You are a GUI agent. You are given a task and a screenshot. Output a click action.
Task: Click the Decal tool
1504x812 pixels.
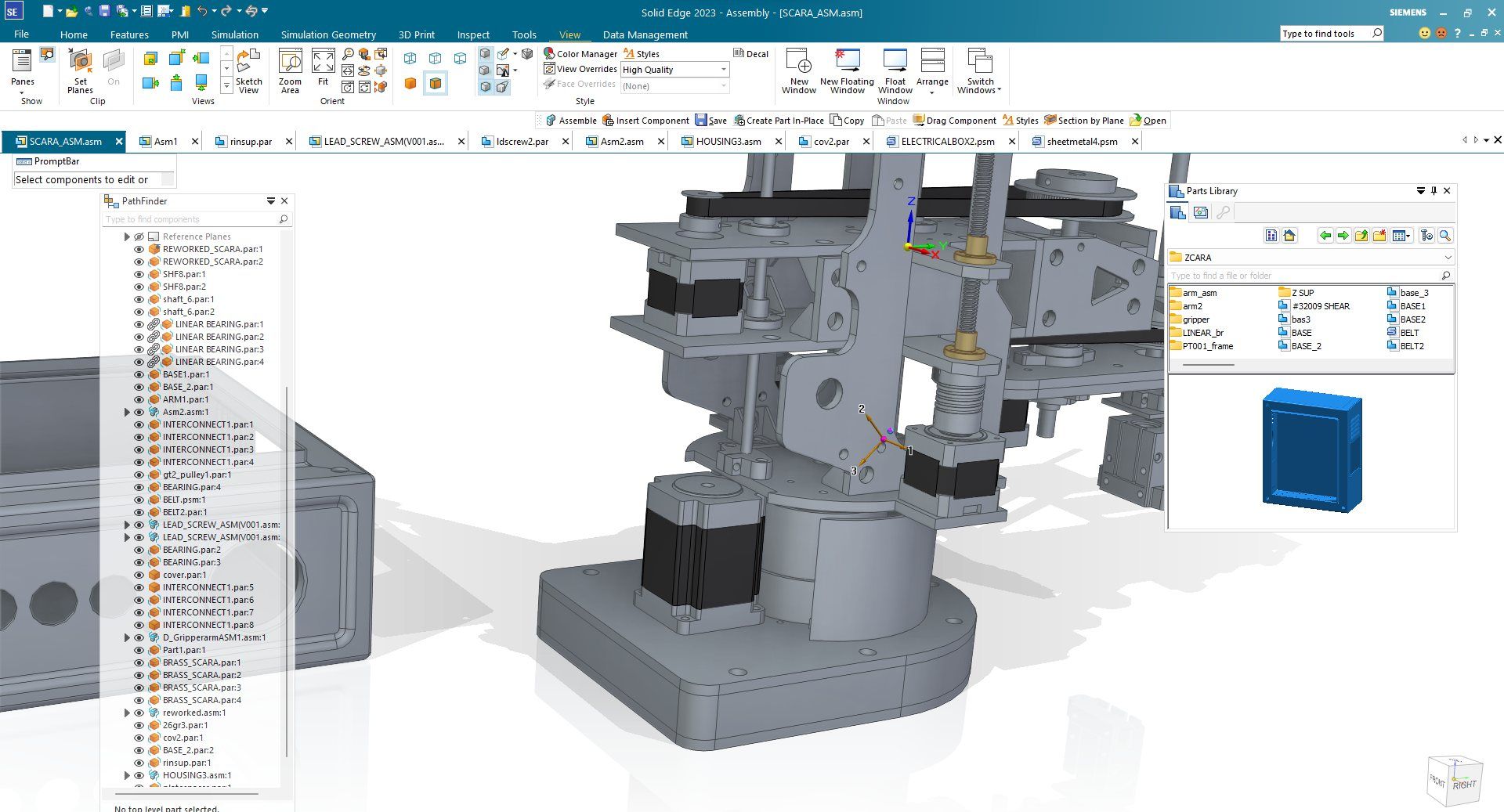pos(750,54)
